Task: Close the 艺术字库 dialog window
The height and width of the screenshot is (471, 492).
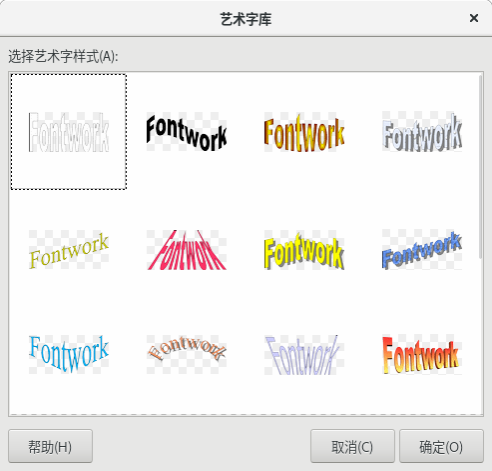Action: (x=474, y=18)
